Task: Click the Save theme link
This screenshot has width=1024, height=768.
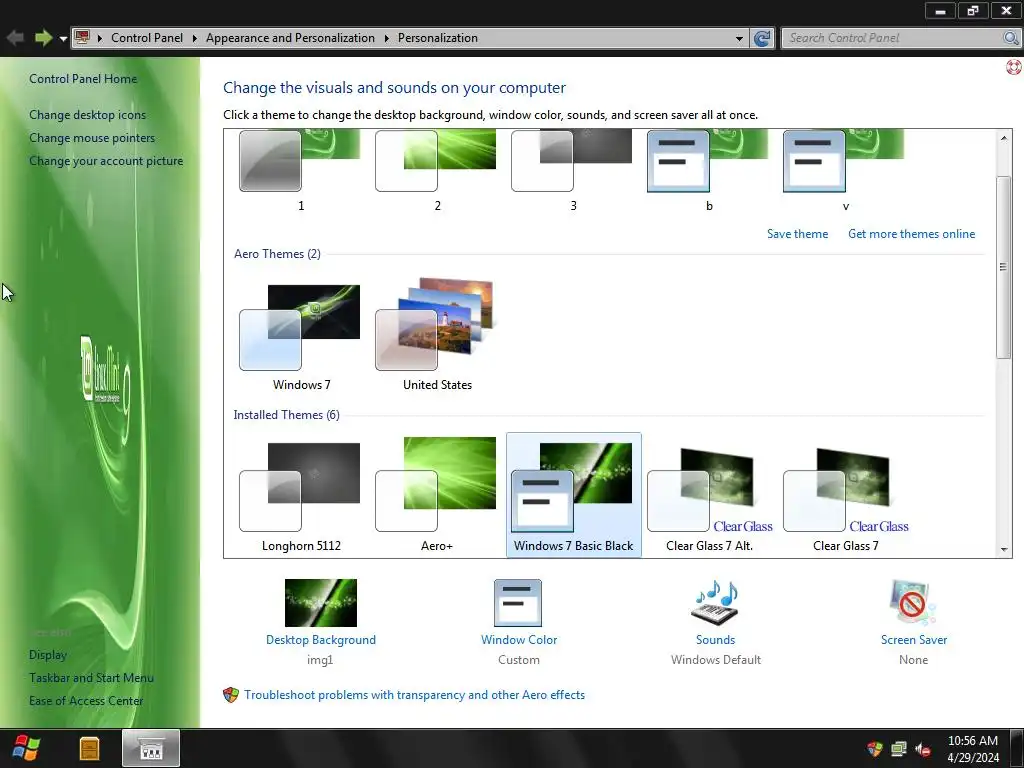Action: 797,234
